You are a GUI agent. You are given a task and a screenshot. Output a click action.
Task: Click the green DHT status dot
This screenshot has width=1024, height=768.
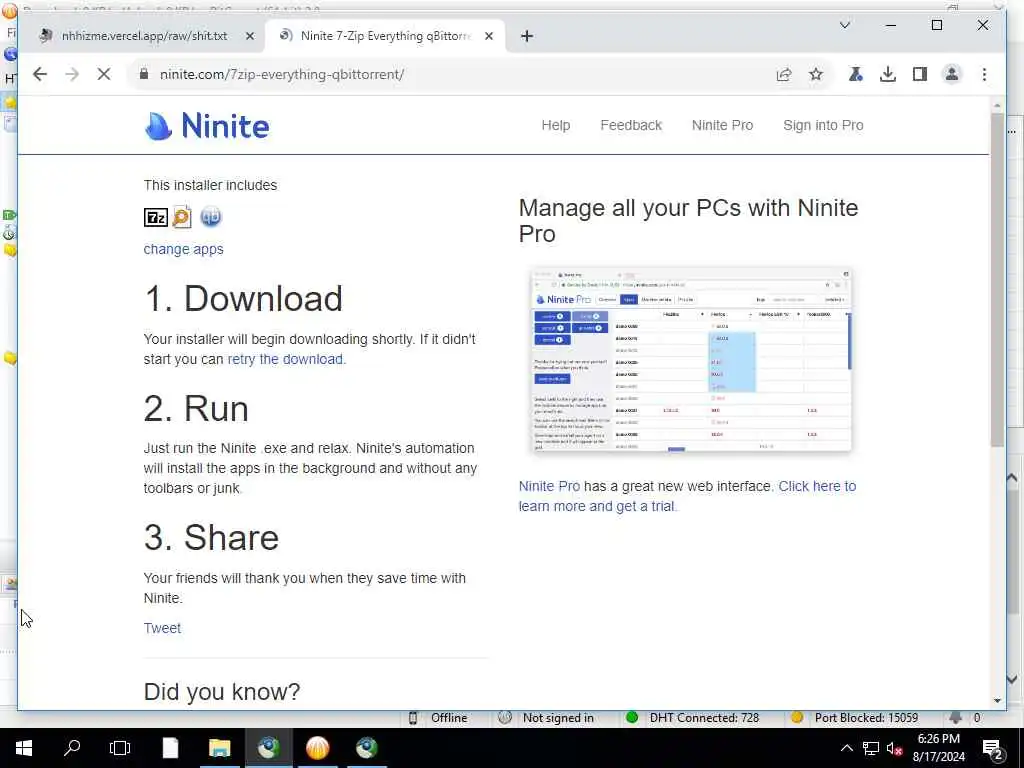(632, 717)
